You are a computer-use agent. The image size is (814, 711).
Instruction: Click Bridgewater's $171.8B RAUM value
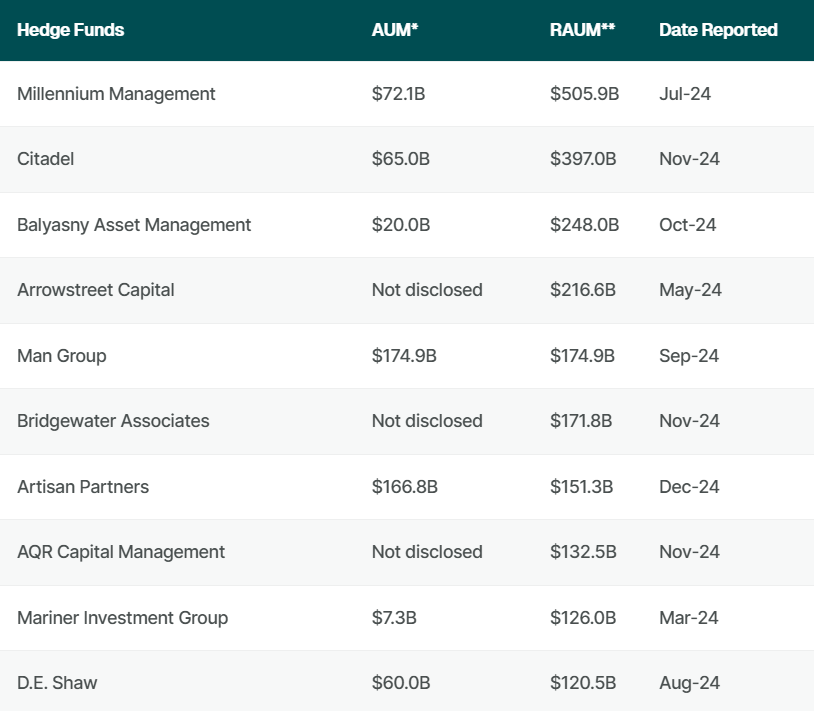pos(581,421)
